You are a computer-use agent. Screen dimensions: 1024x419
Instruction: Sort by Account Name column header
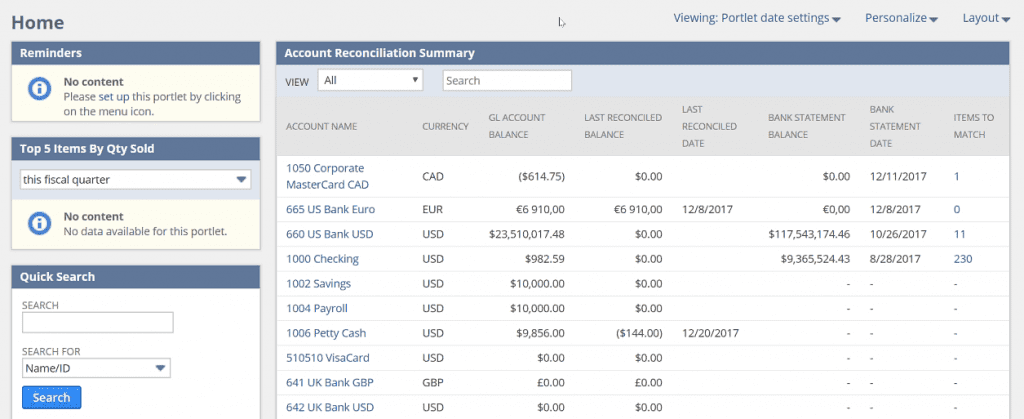pyautogui.click(x=321, y=126)
